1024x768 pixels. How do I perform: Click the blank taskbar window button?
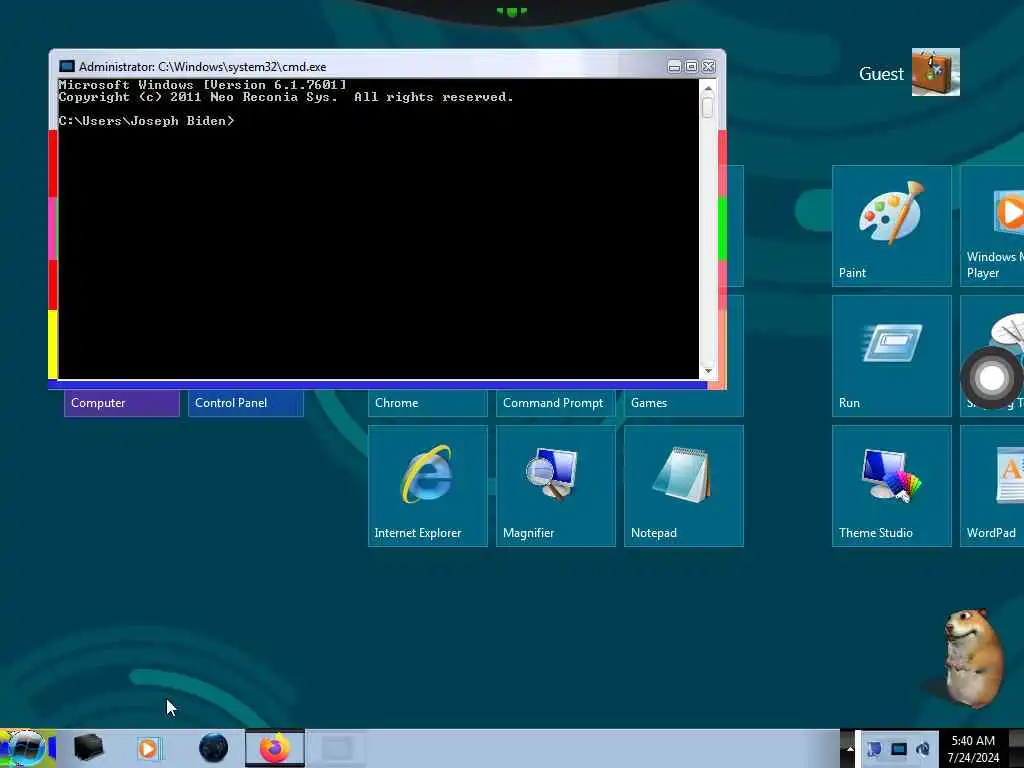tap(337, 748)
